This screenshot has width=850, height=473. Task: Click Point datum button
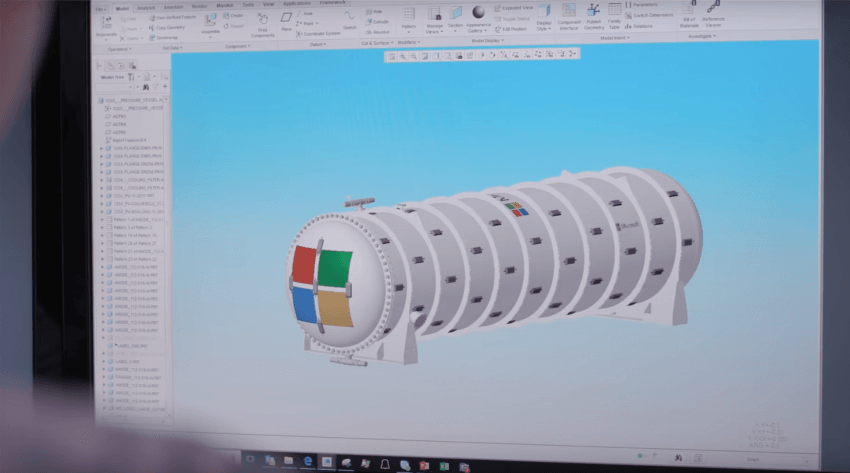pos(307,23)
